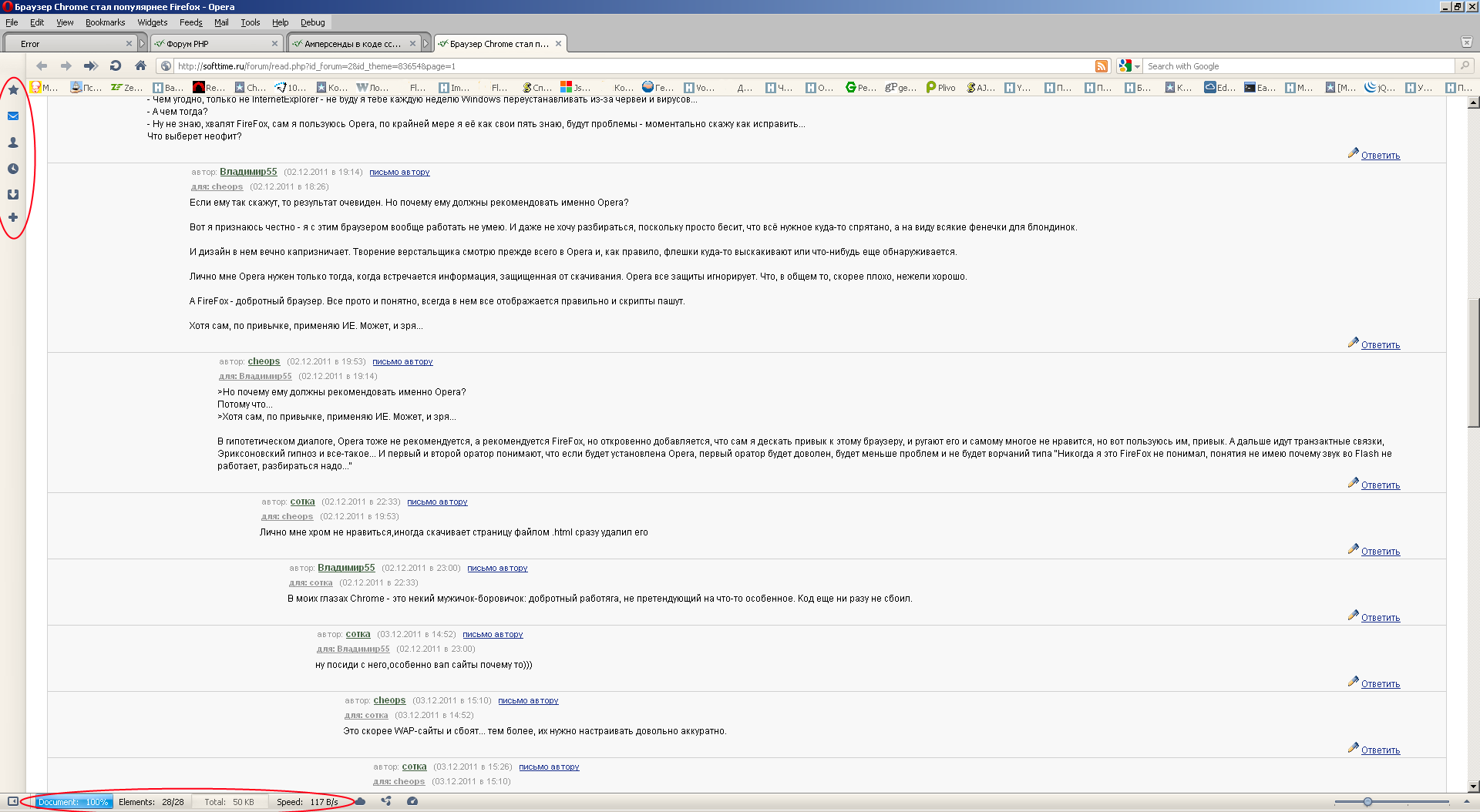Open the 'Re…' bookmark with red icon

pos(209,88)
